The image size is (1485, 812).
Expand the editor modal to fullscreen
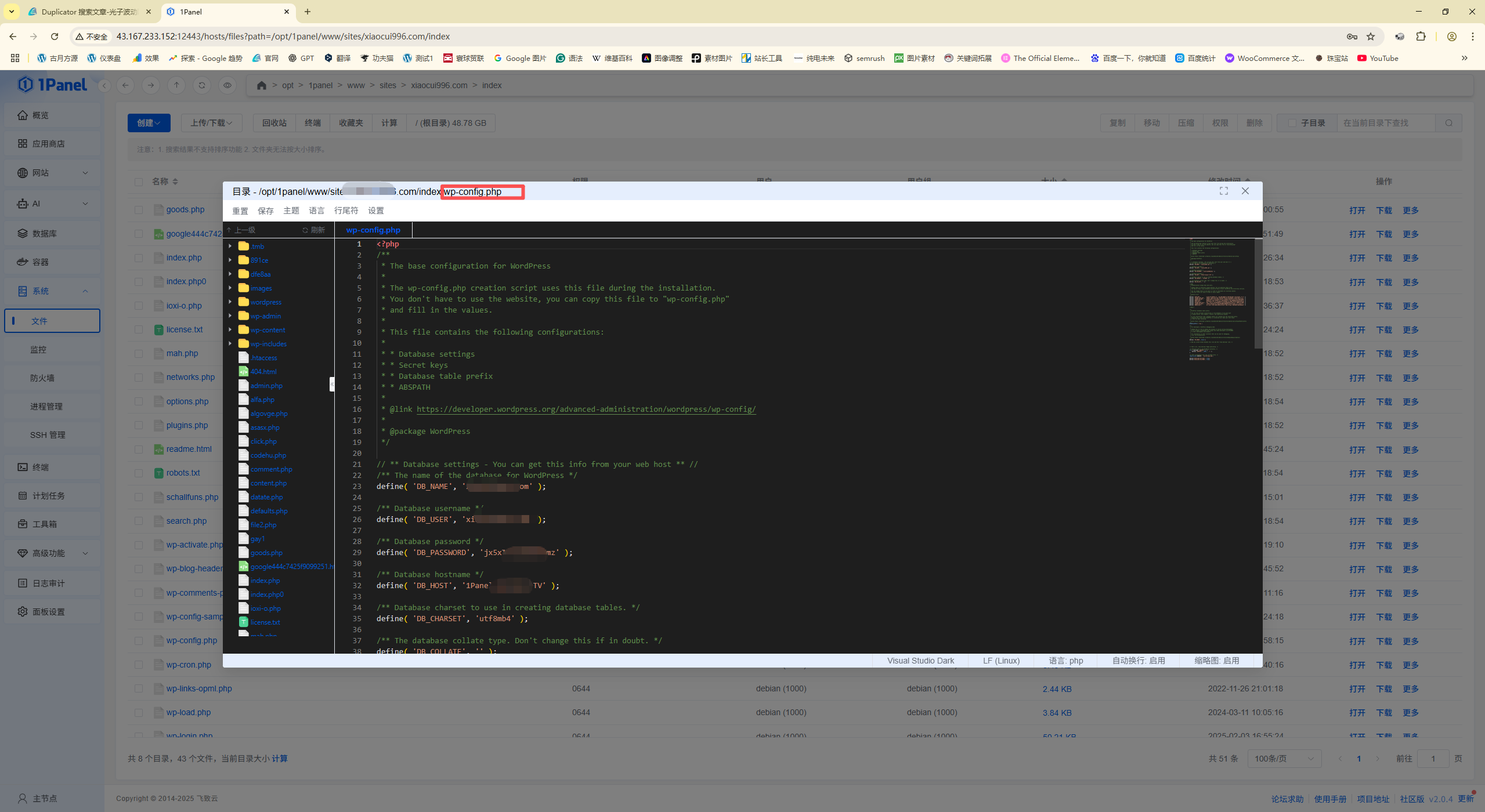coord(1224,191)
